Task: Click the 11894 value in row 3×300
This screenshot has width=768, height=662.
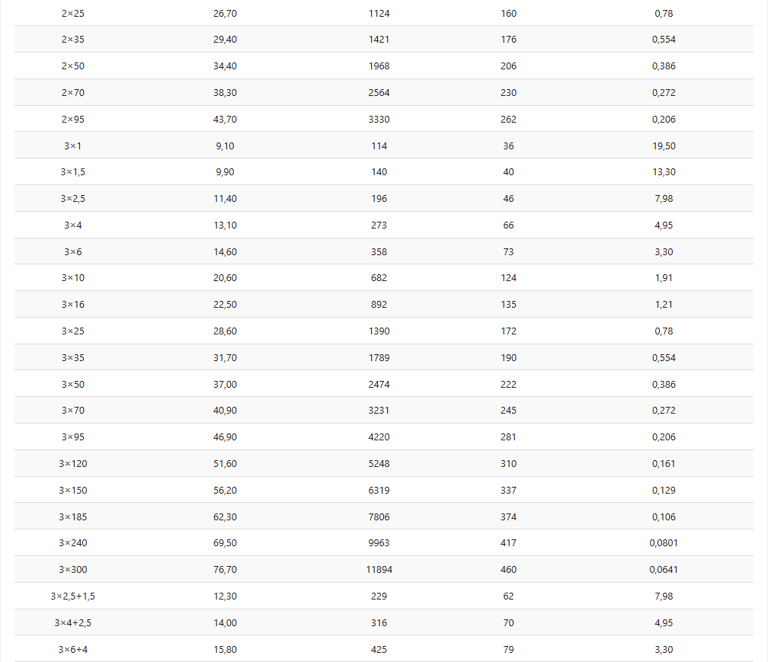Action: coord(379,570)
